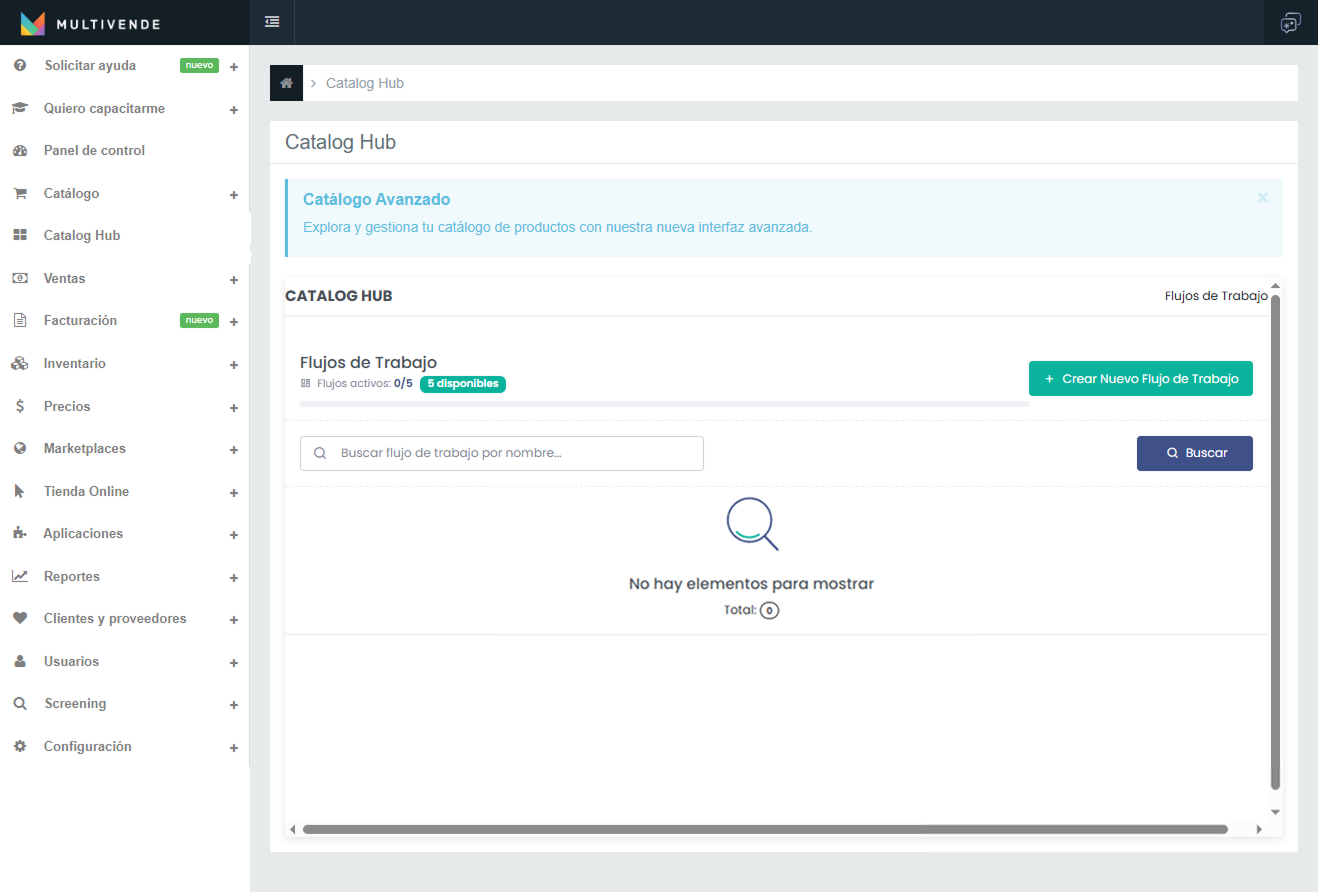The image size is (1318, 892).
Task: Click the Reportes chart icon
Action: click(20, 577)
